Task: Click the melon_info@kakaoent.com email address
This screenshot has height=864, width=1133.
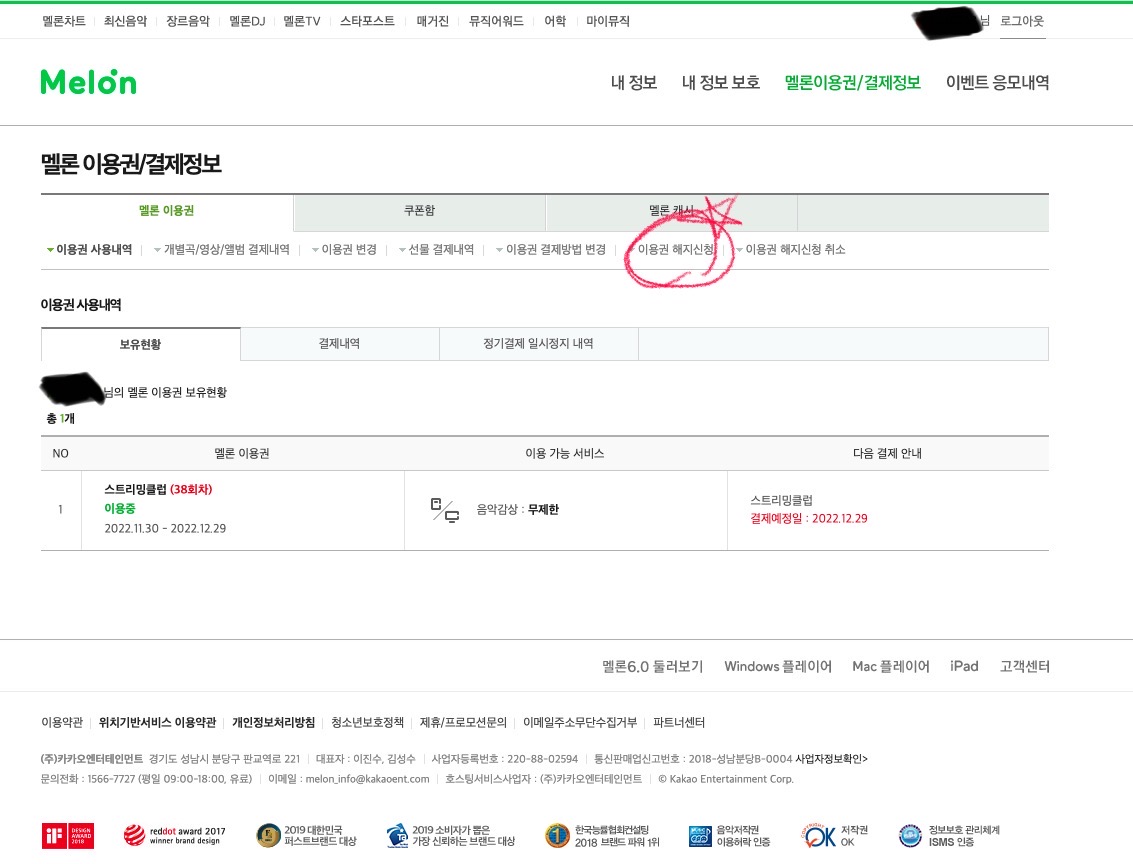Action: 367,779
